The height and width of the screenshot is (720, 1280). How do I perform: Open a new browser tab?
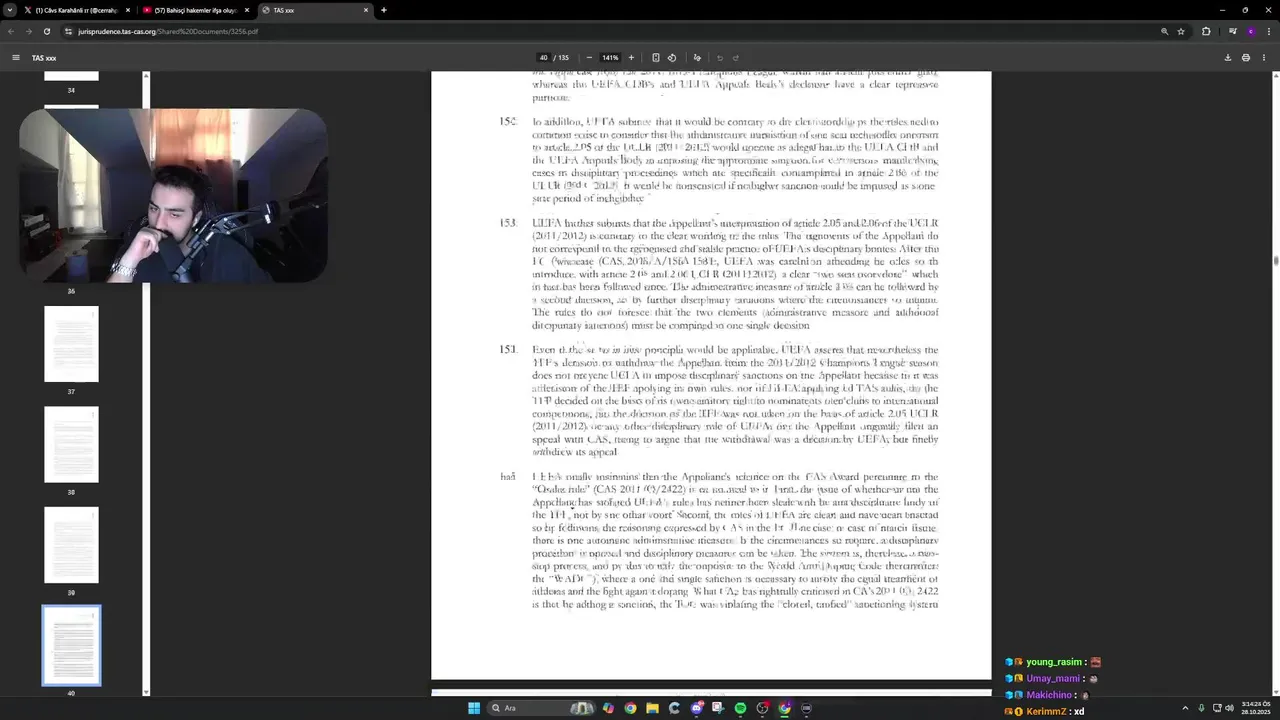[384, 10]
